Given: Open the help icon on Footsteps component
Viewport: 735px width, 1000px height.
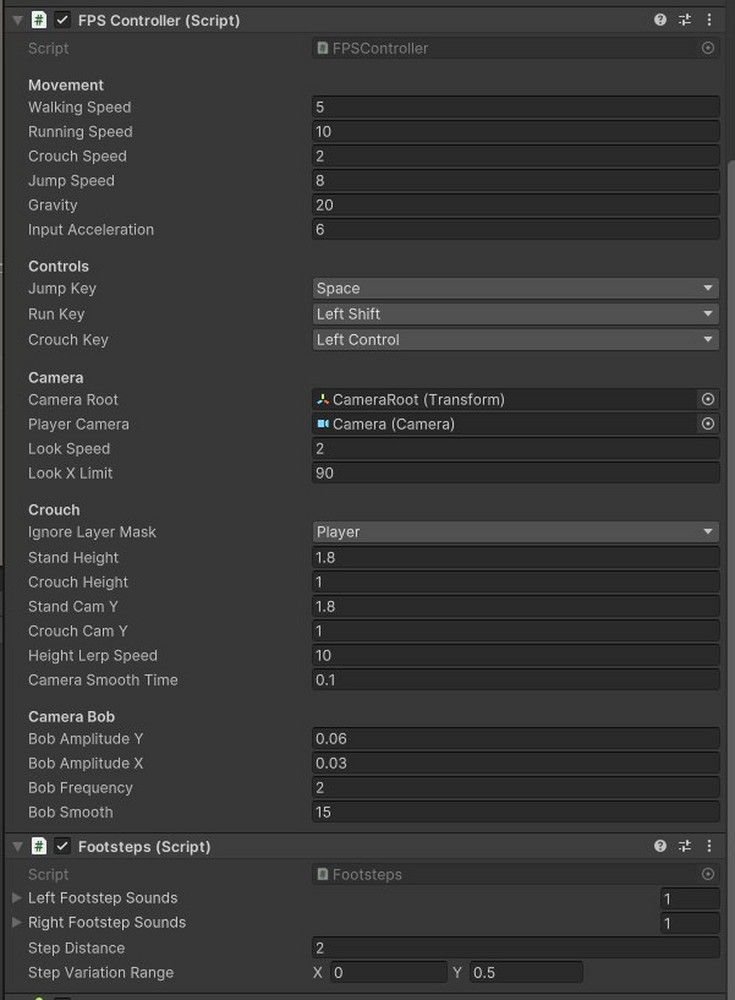Looking at the screenshot, I should pos(659,846).
